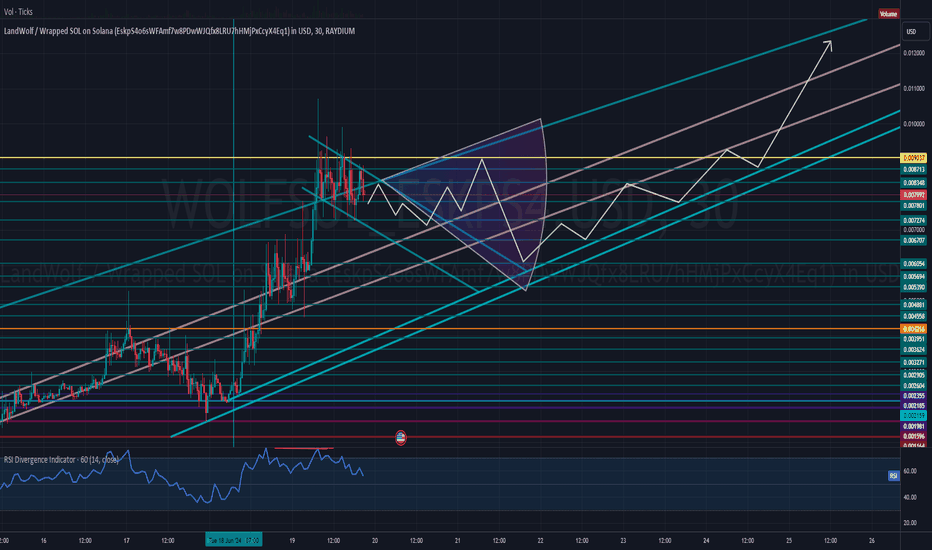Click the 0.006054 price level label
Screen dimensions: 932x550
(x=914, y=263)
